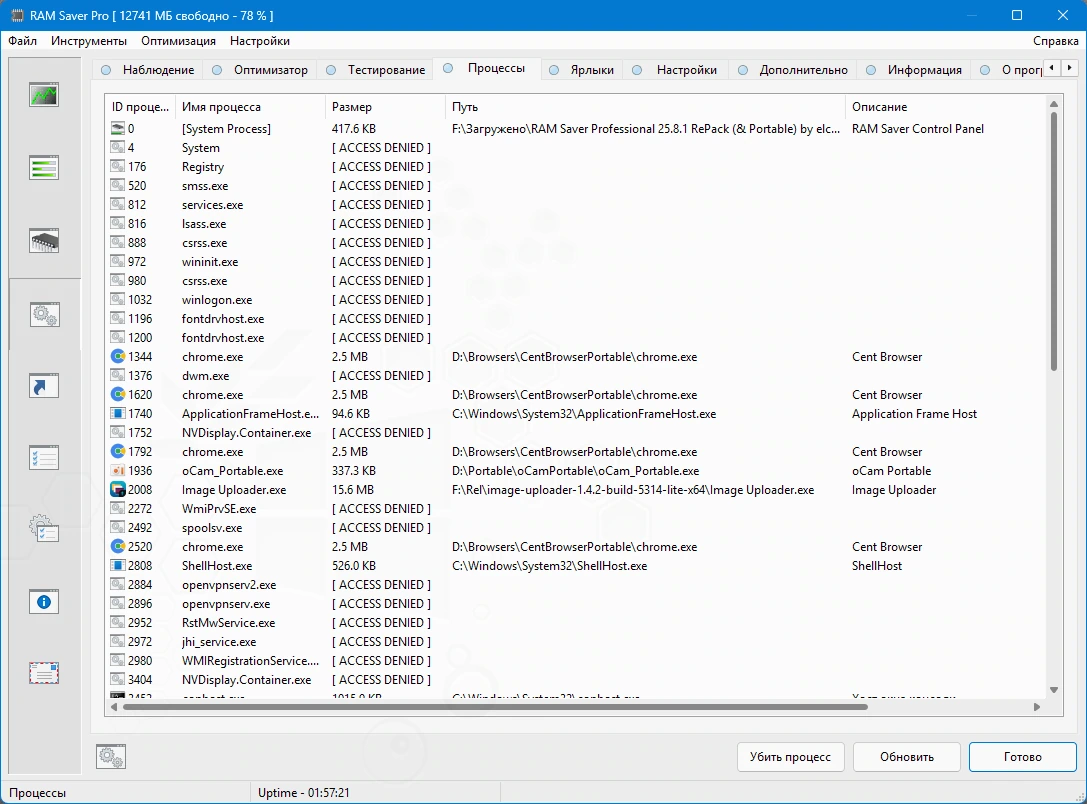Open the checklist settings sidebar icon
Screen dimensions: 1087x804
(44, 458)
